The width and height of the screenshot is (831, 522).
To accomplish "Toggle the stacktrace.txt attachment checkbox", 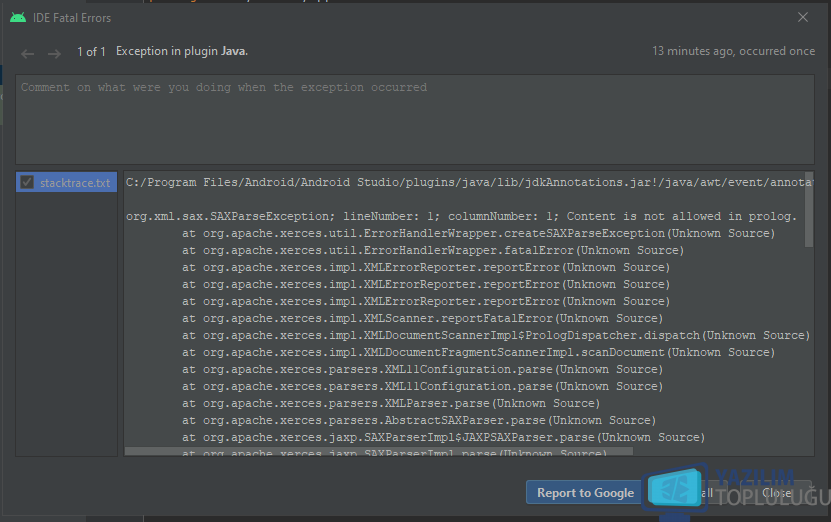I will tap(27, 182).
